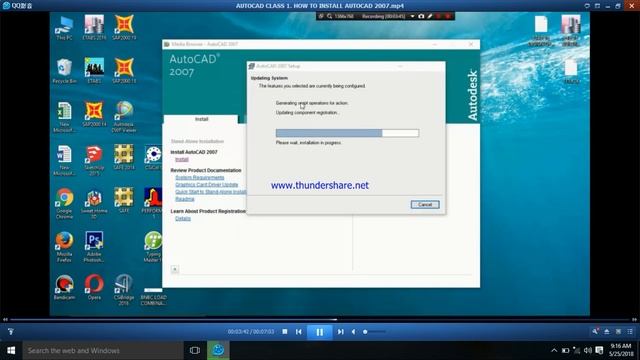This screenshot has height=360, width=640.
Task: Open the Adobe Photoshop shortcut
Action: tap(94, 247)
